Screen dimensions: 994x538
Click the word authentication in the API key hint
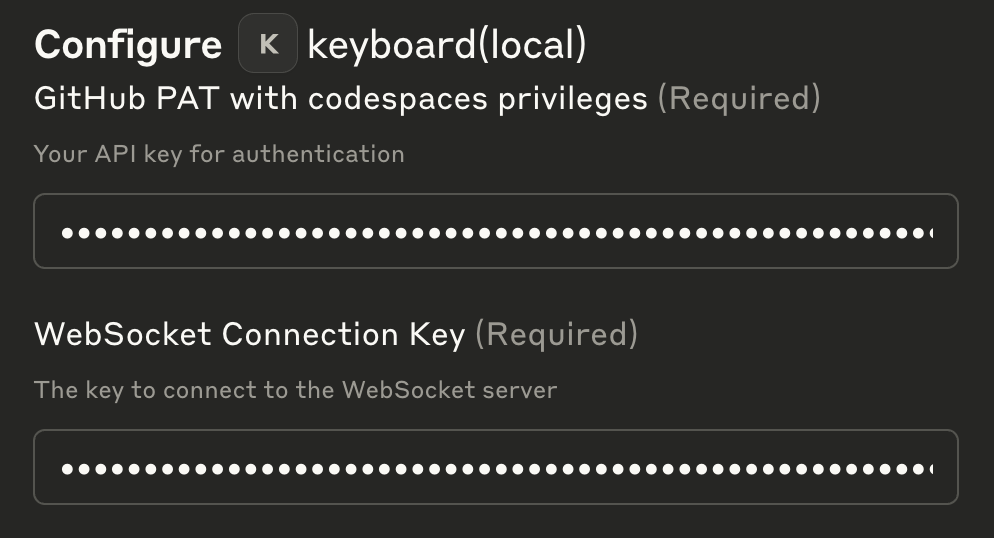tap(318, 155)
